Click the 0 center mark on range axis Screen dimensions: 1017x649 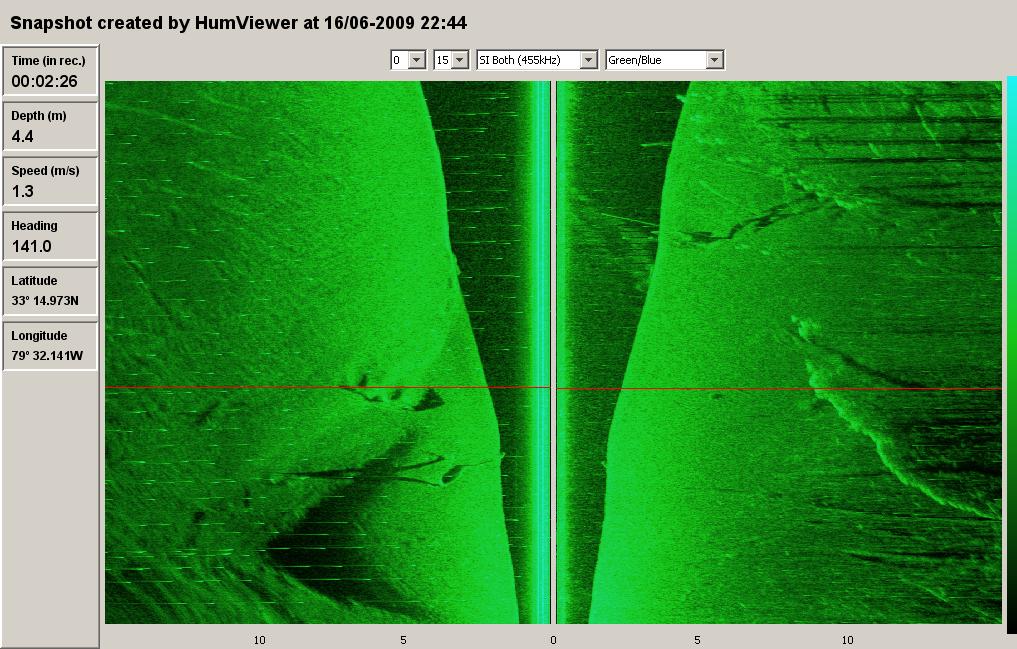[x=553, y=639]
